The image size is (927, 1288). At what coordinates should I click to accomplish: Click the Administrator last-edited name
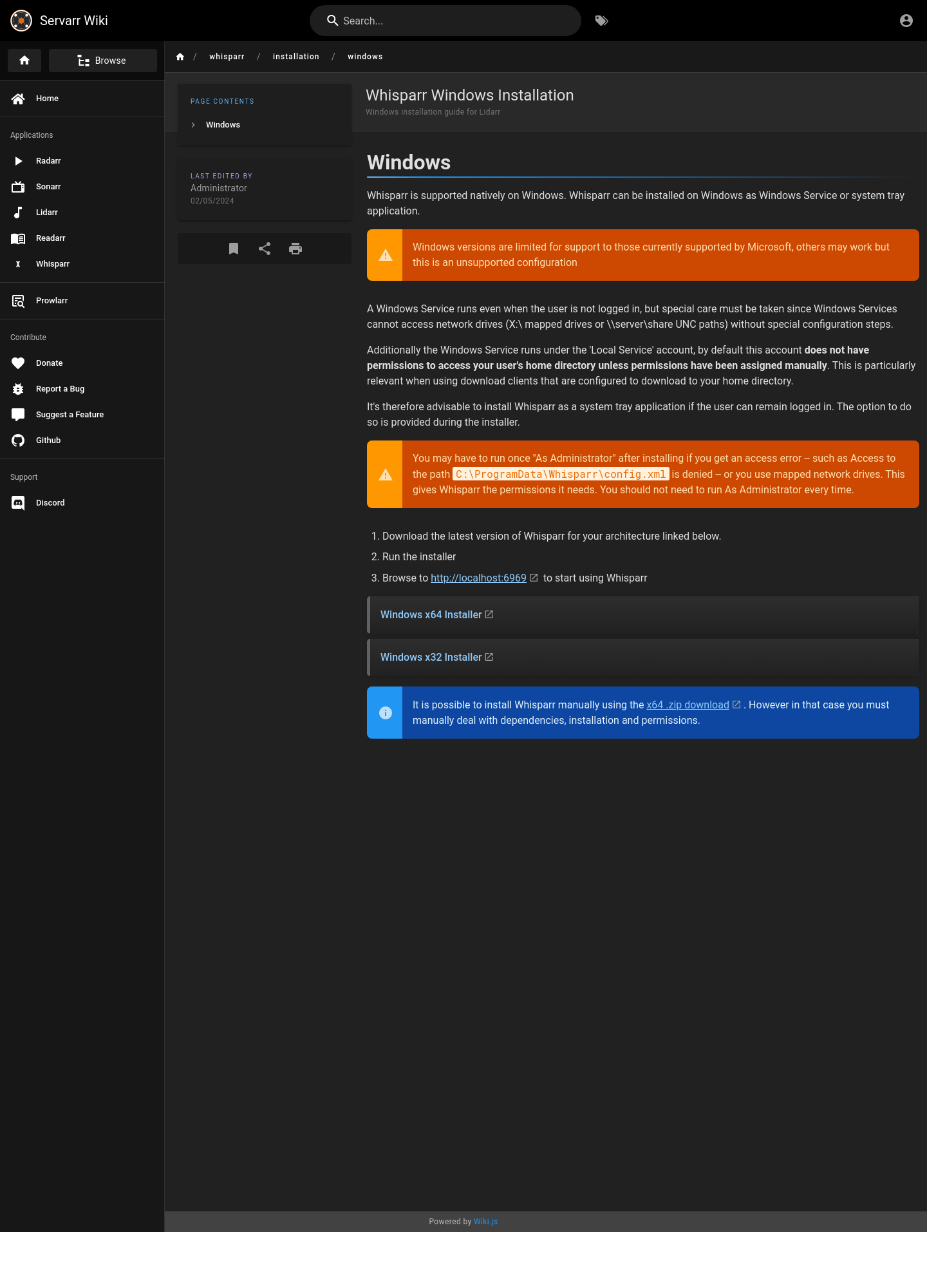(x=219, y=188)
